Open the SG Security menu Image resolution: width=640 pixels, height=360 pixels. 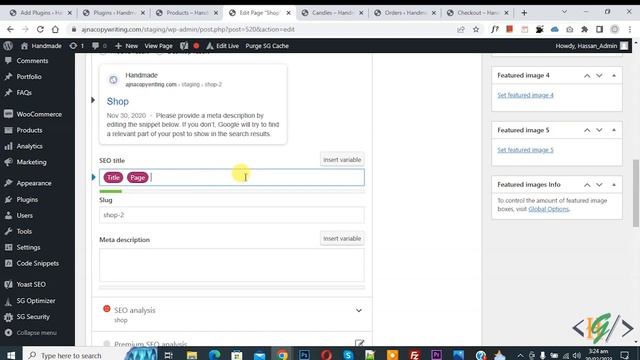tap(33, 317)
